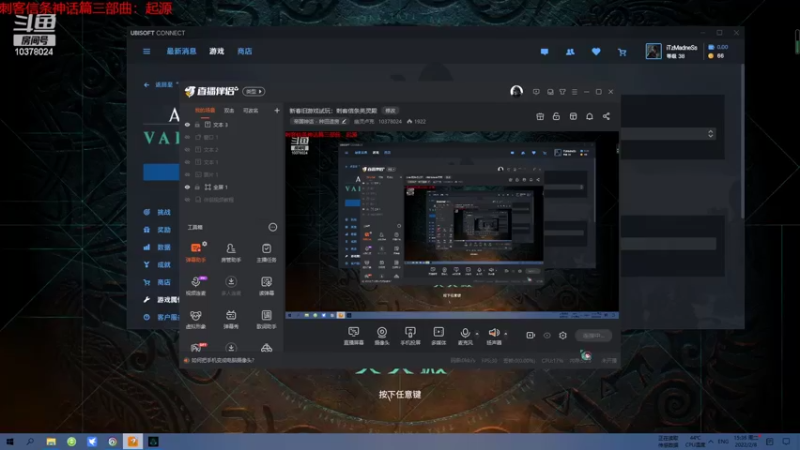Image resolution: width=800 pixels, height=450 pixels.
Task: Collapse the toolbox section with circle button
Action: [x=273, y=227]
